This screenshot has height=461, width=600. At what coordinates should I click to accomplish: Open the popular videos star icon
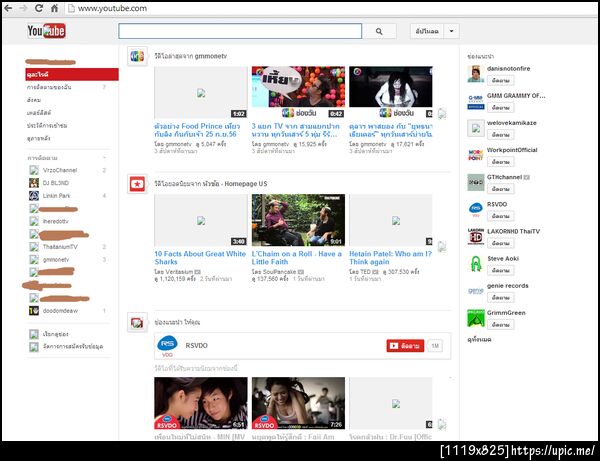point(137,184)
